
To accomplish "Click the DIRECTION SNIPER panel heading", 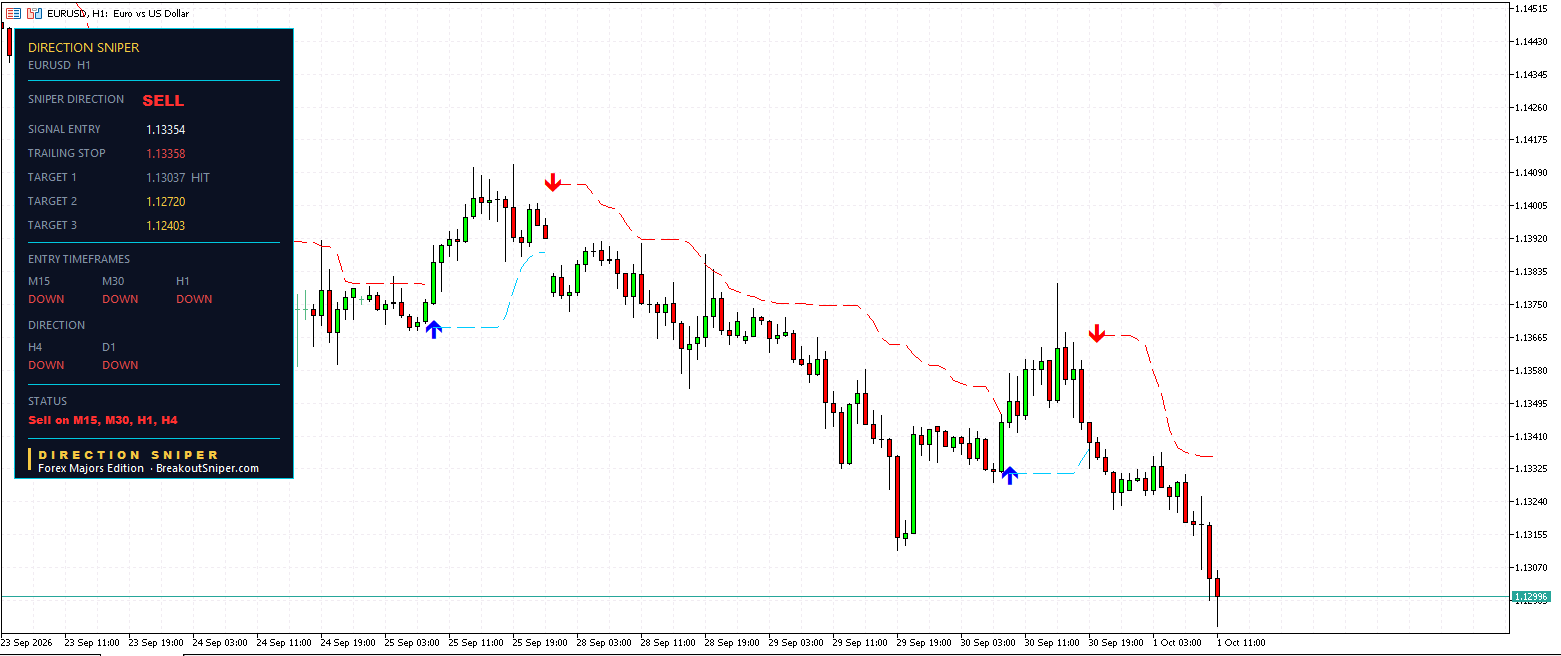I will 84,47.
